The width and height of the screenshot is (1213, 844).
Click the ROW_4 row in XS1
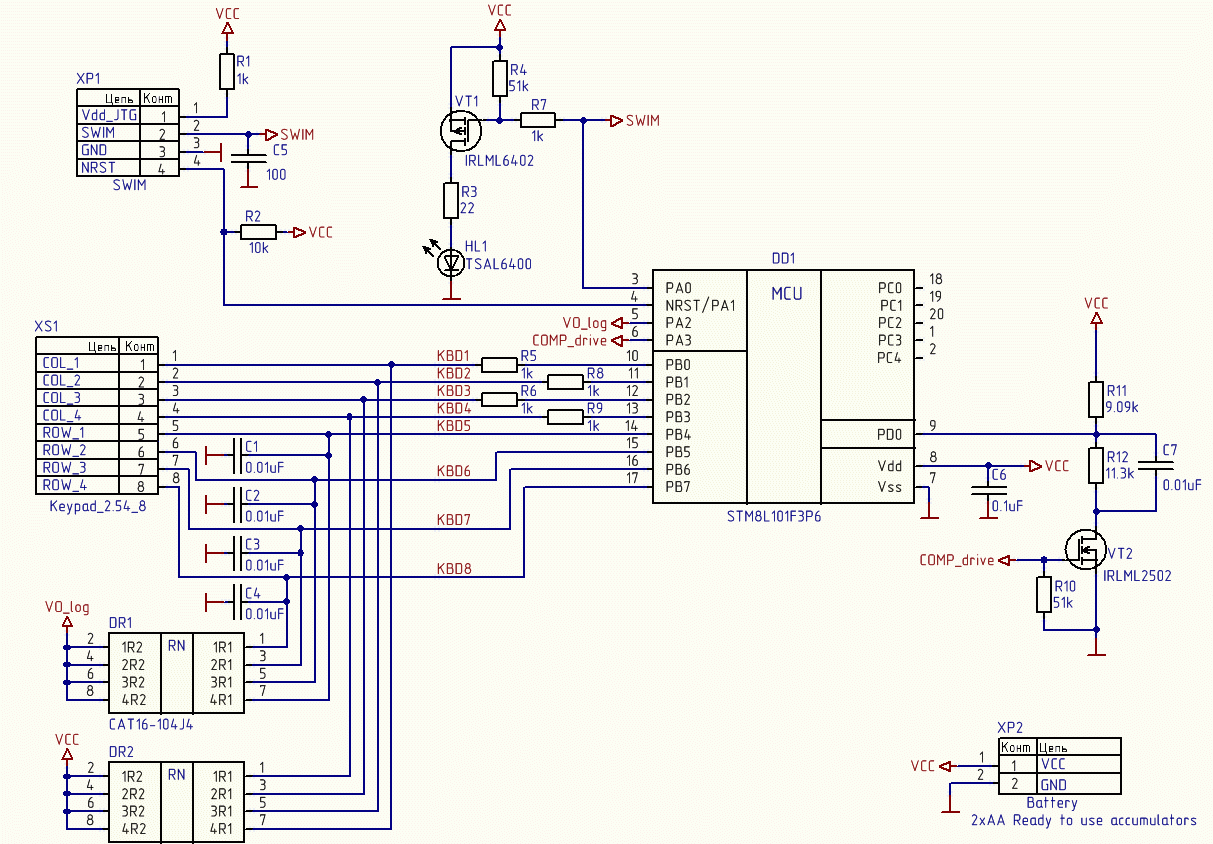click(96, 485)
